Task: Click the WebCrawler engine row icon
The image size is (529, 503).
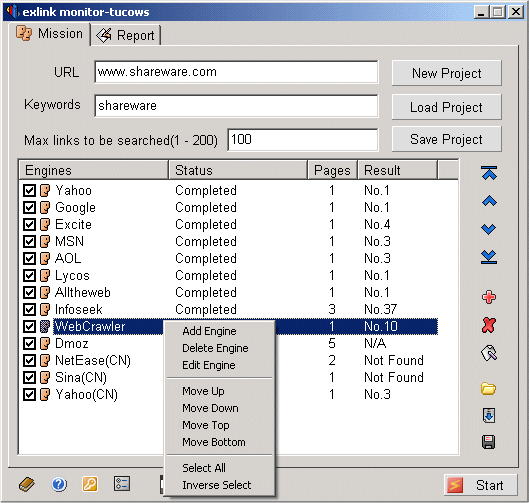Action: (45, 326)
